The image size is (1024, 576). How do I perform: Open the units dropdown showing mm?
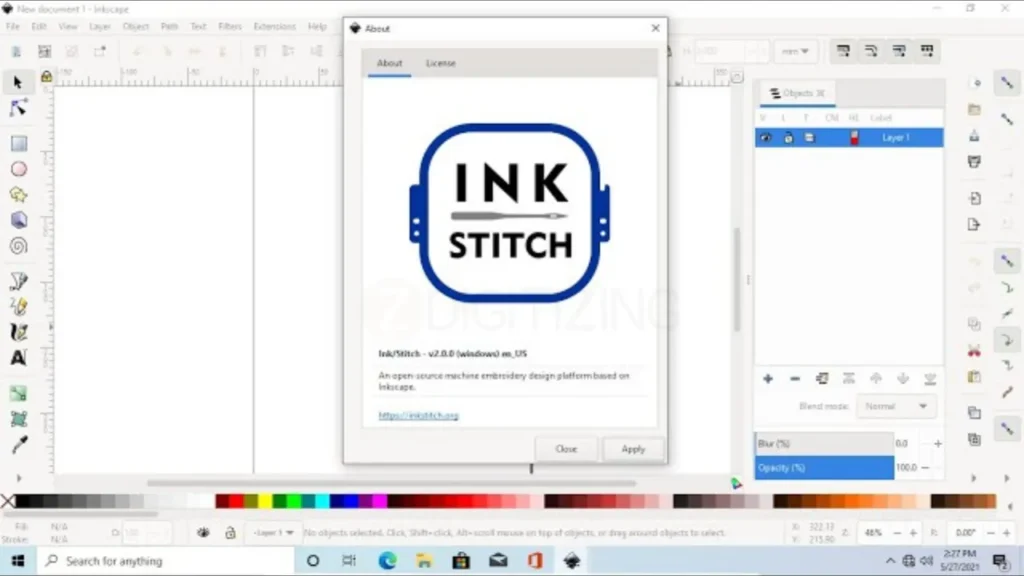(x=796, y=50)
